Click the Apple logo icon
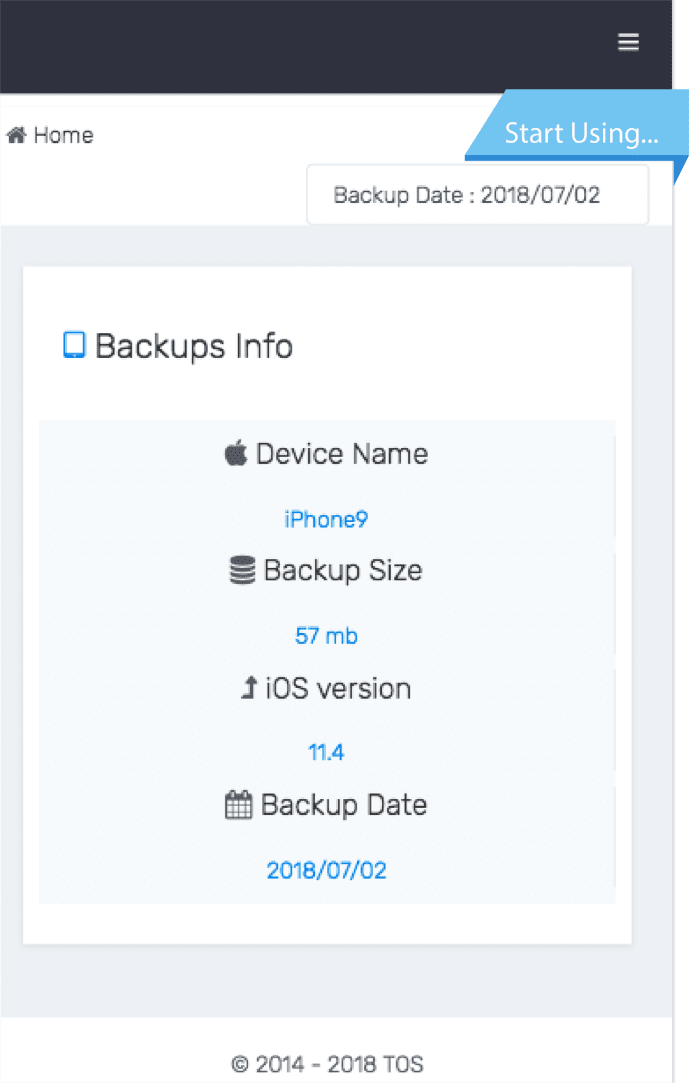 pos(235,454)
